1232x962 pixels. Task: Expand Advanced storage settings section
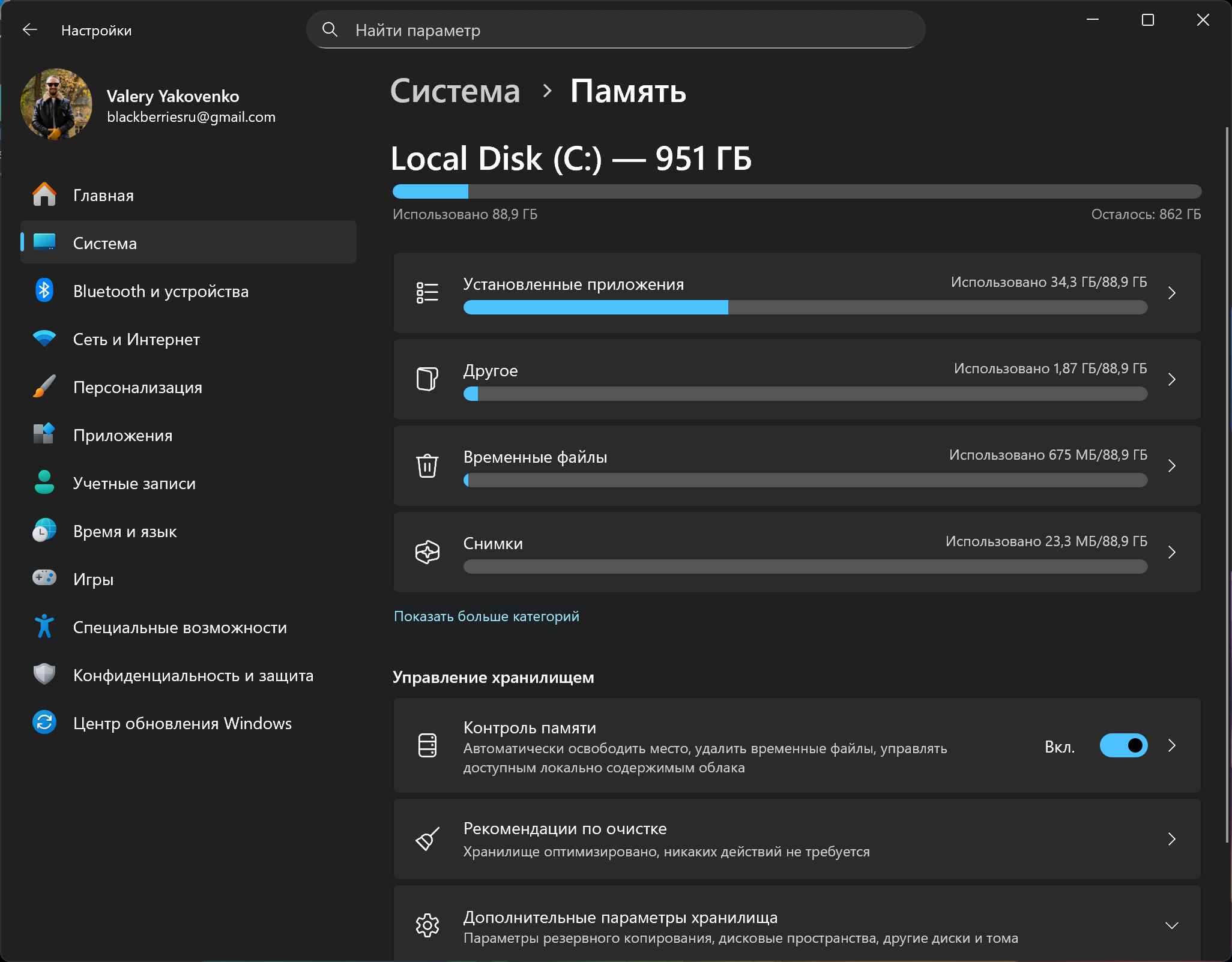(x=1171, y=925)
